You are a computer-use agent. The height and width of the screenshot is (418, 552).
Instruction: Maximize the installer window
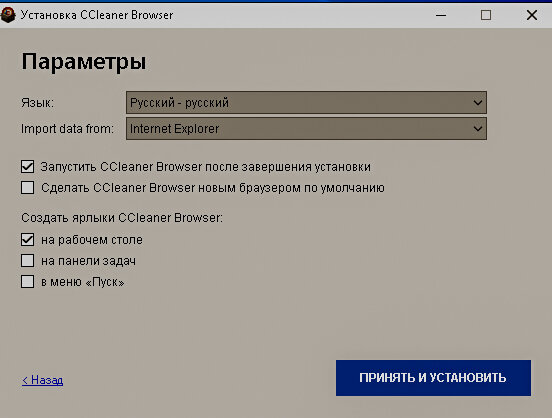pos(486,15)
